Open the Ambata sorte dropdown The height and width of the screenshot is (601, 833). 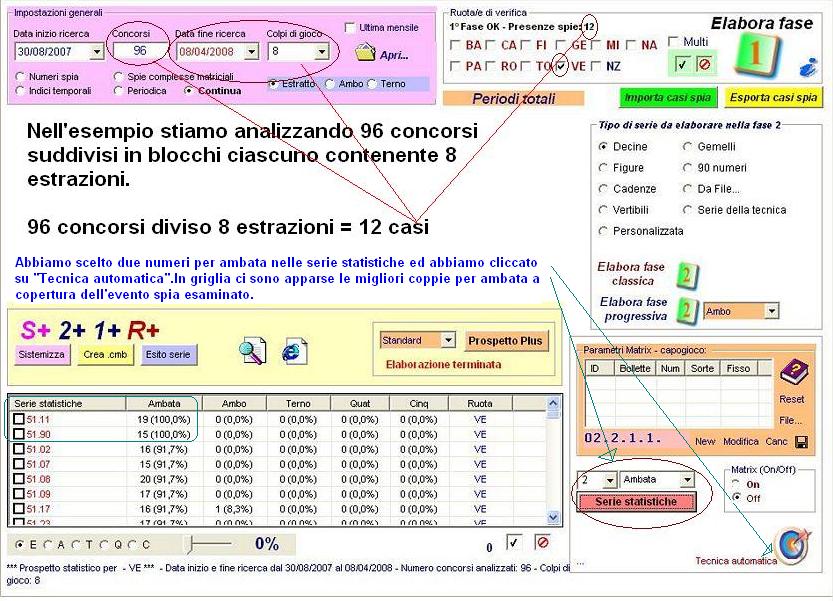pos(687,480)
